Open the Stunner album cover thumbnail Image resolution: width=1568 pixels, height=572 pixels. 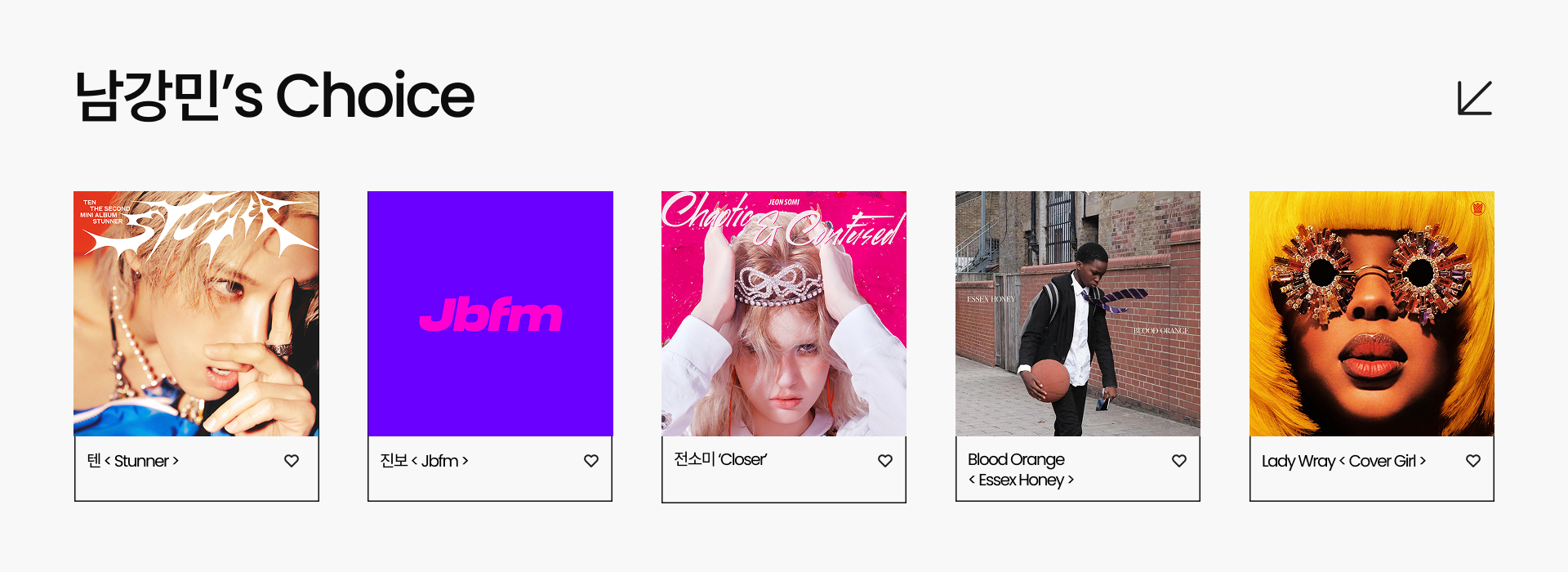196,314
